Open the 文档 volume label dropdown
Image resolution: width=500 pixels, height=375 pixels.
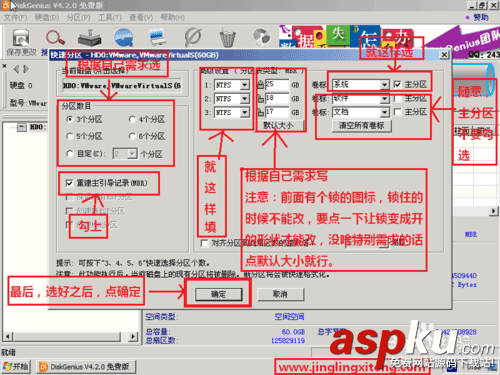pyautogui.click(x=384, y=112)
